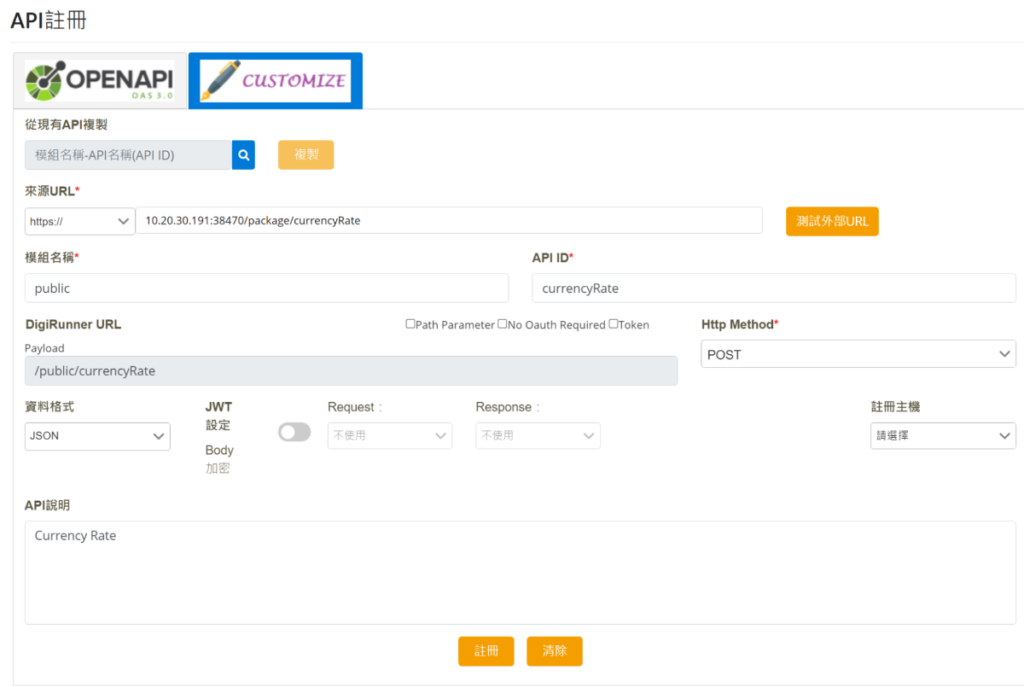Image resolution: width=1024 pixels, height=687 pixels.
Task: Click the 複製 copy button
Action: point(305,154)
